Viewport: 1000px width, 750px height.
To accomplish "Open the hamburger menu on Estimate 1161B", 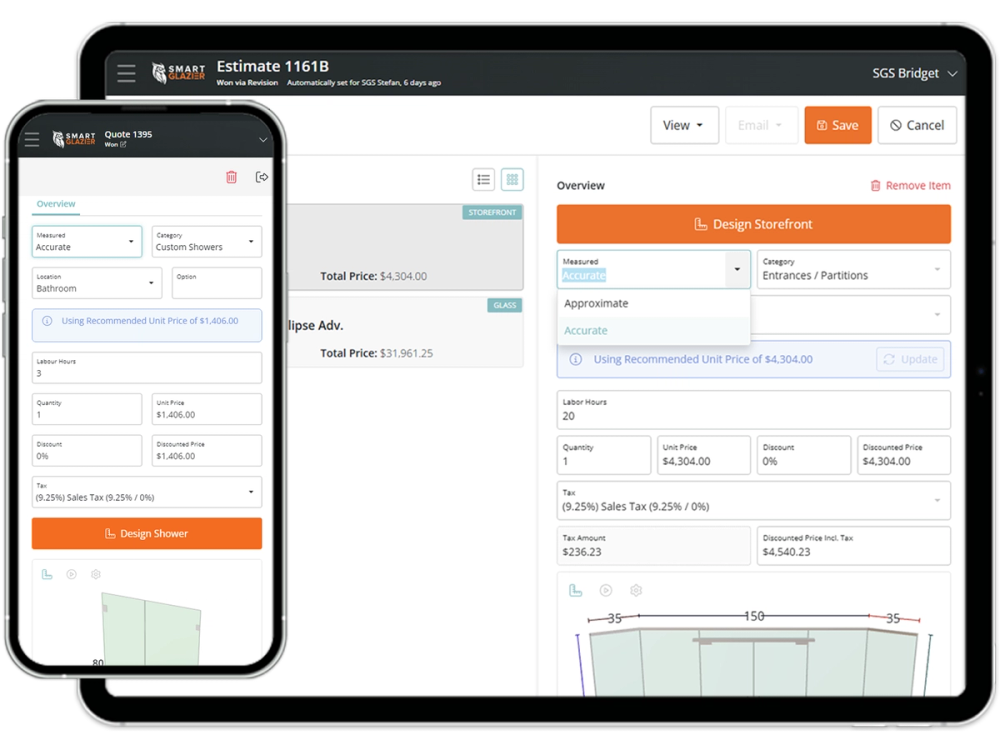I will (x=126, y=73).
